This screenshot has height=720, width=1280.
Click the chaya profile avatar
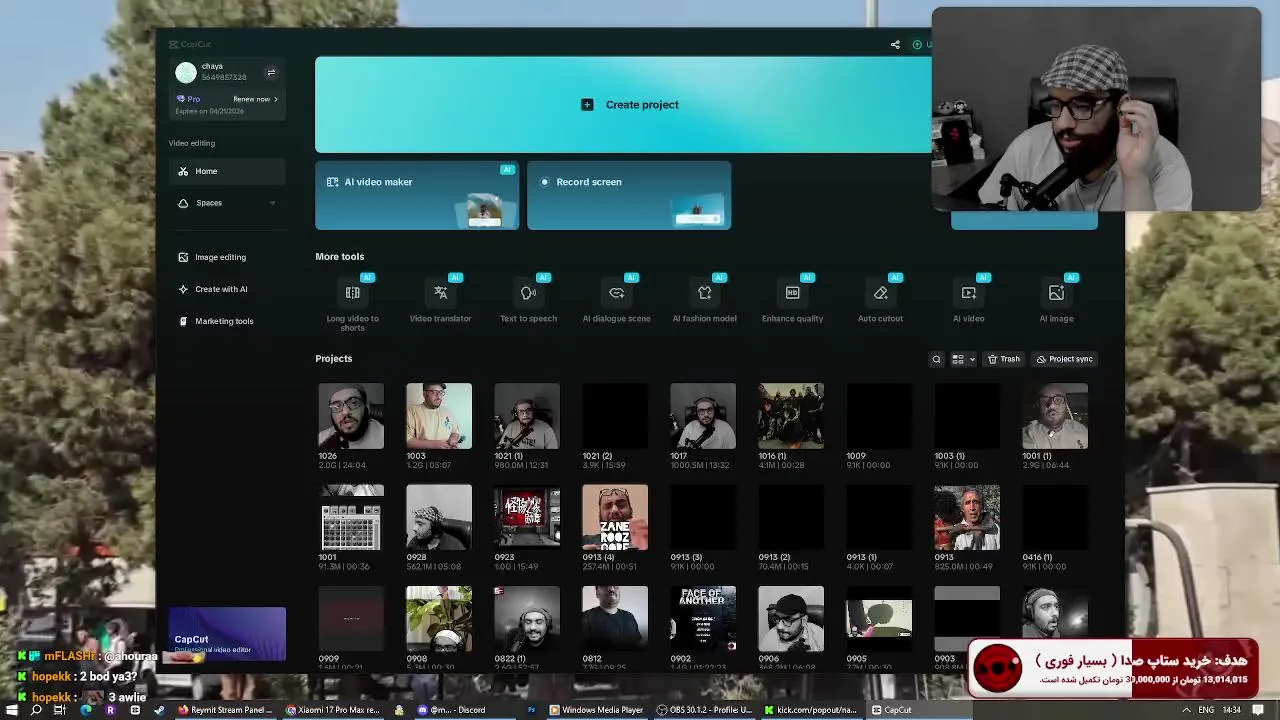[186, 72]
